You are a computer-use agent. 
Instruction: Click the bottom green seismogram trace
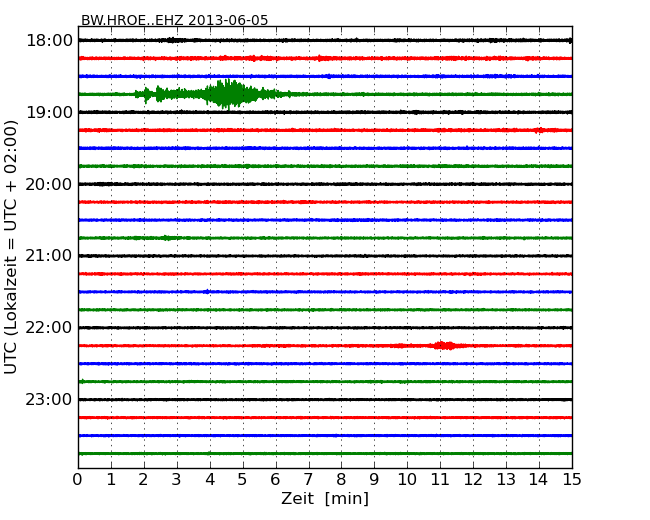pos(325,454)
